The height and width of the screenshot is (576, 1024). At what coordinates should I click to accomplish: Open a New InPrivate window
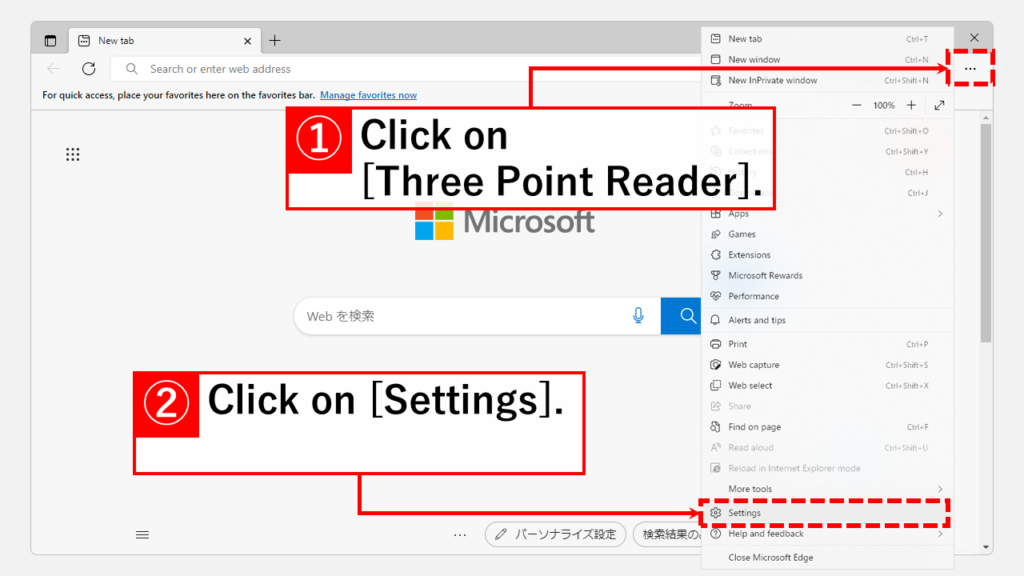click(827, 80)
